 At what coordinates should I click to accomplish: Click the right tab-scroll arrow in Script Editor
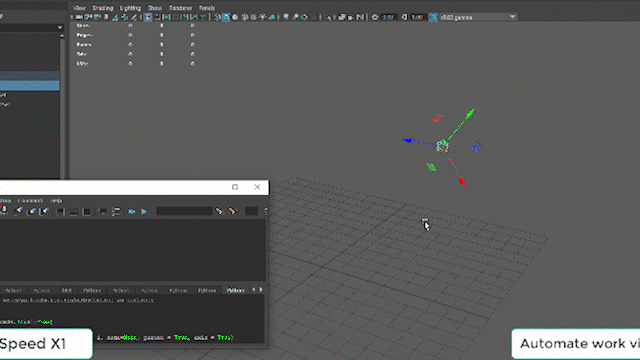pyautogui.click(x=261, y=290)
